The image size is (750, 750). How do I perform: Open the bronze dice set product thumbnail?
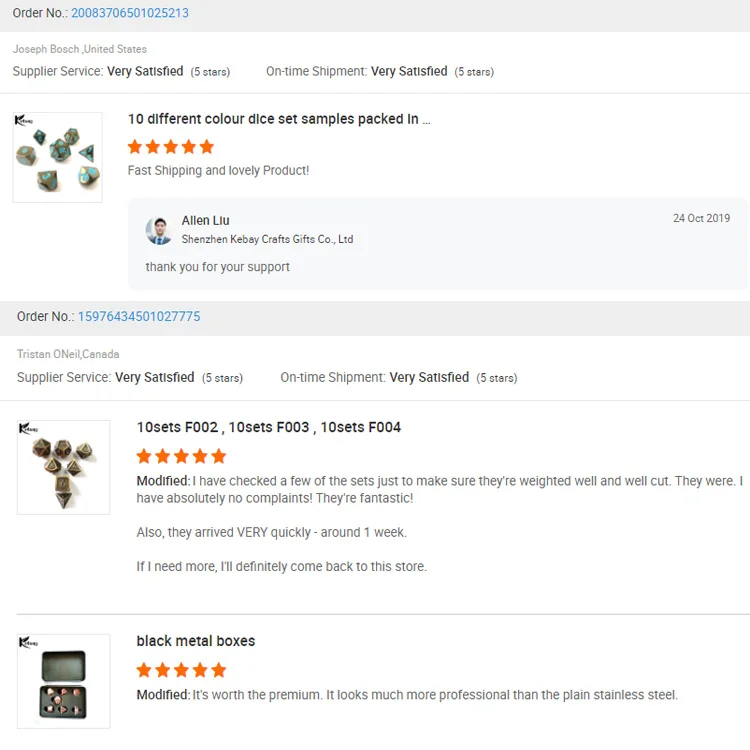[64, 467]
